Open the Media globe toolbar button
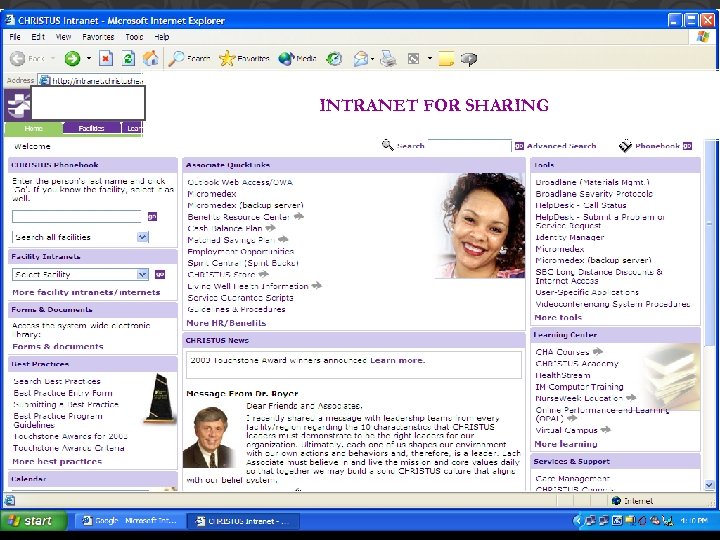Viewport: 720px width, 540px height. (x=297, y=58)
